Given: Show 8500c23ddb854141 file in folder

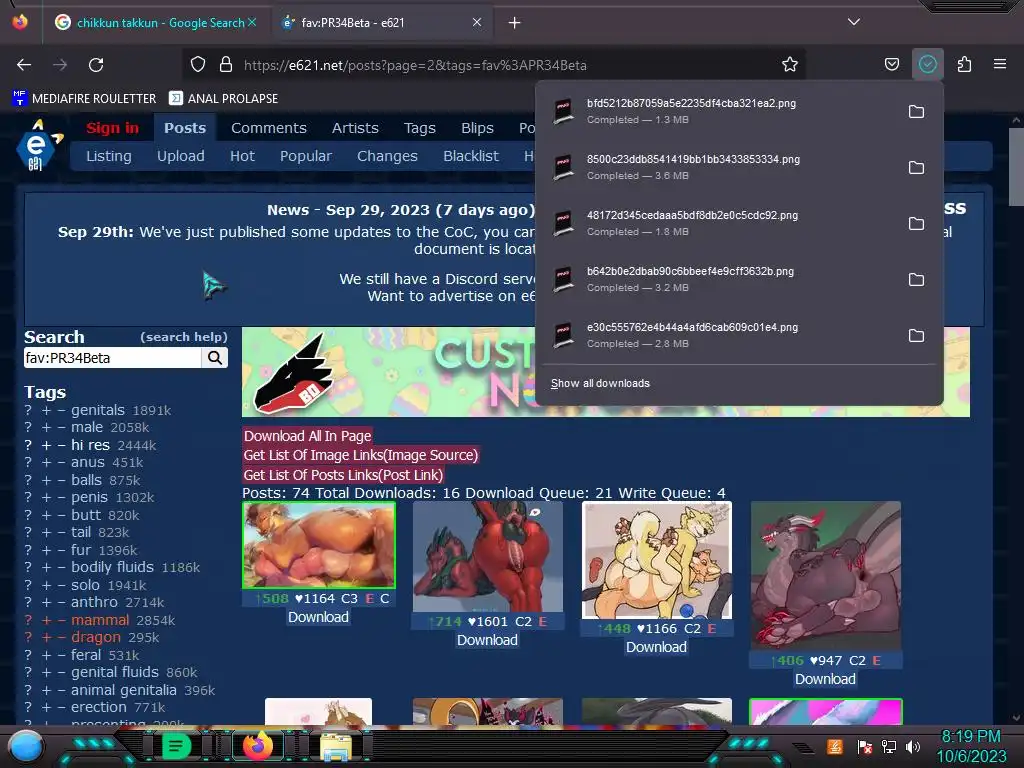Looking at the screenshot, I should (x=916, y=168).
